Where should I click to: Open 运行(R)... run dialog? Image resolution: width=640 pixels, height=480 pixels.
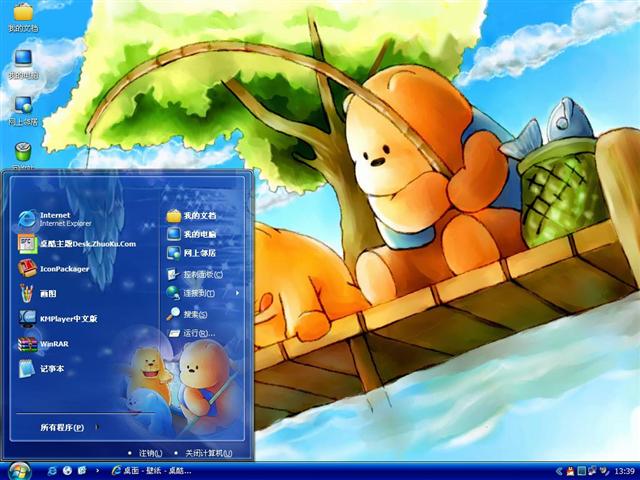point(191,333)
